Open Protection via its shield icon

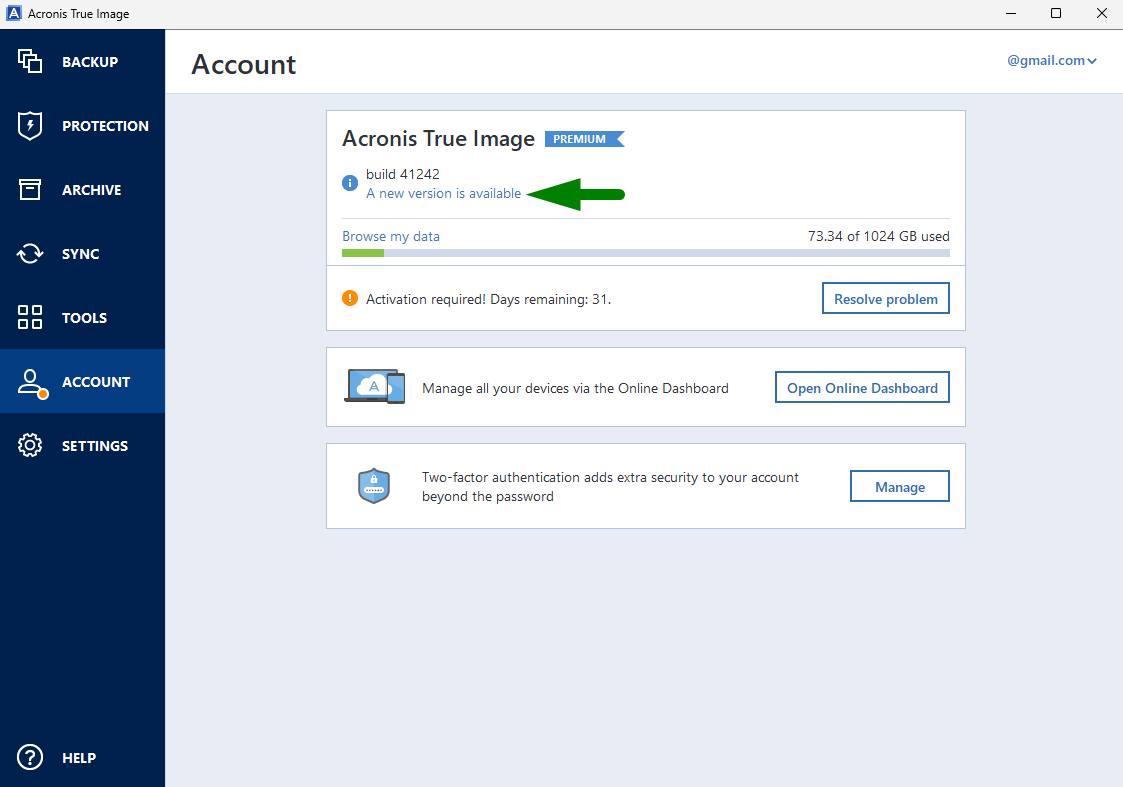[30, 125]
